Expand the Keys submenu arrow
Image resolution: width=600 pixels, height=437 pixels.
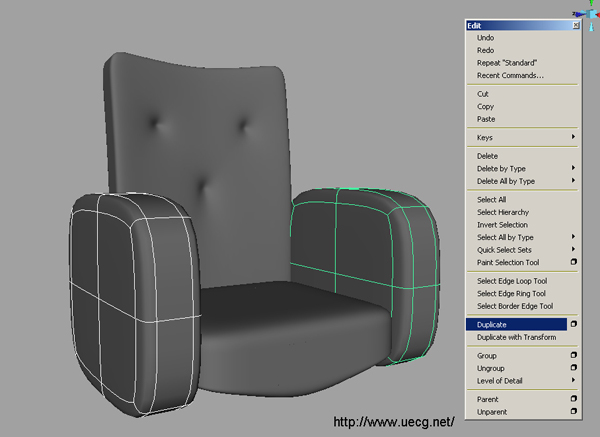(x=573, y=137)
